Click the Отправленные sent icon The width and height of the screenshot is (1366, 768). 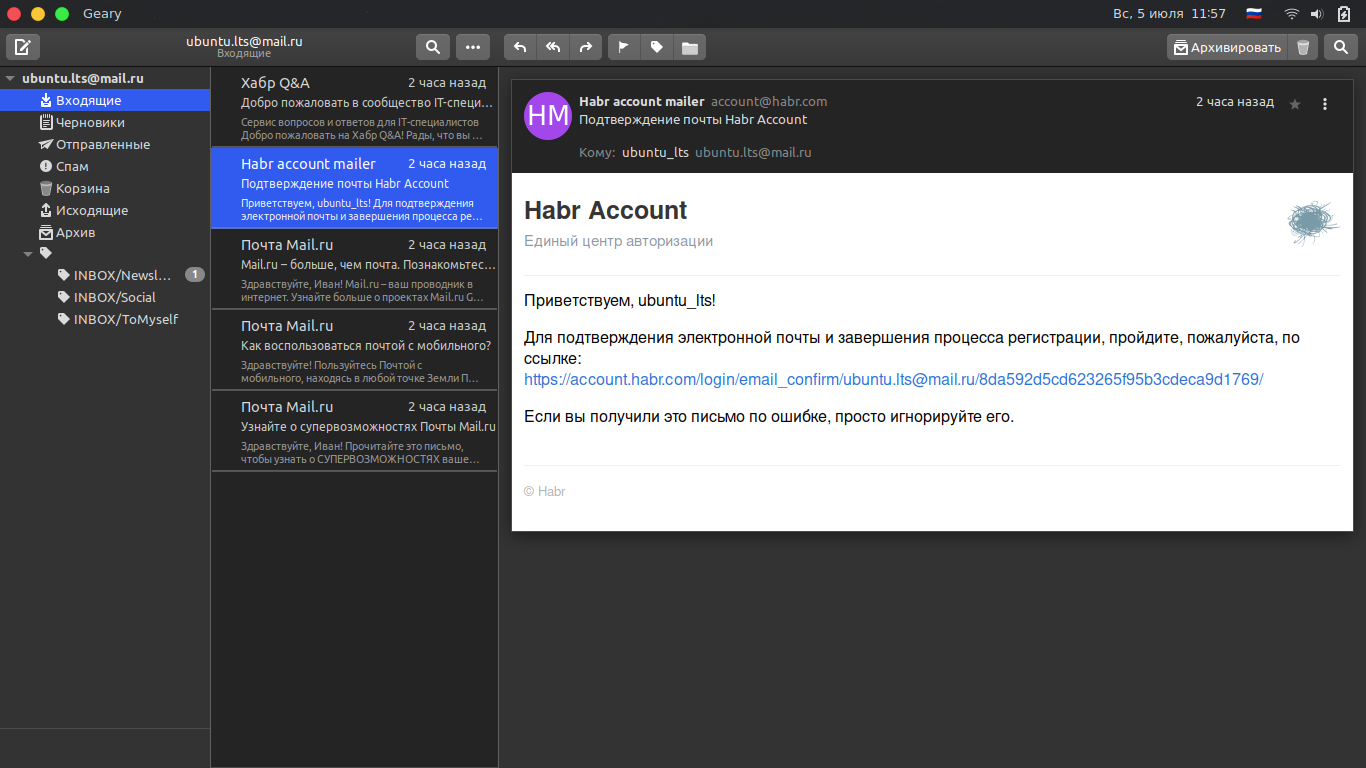[x=46, y=144]
